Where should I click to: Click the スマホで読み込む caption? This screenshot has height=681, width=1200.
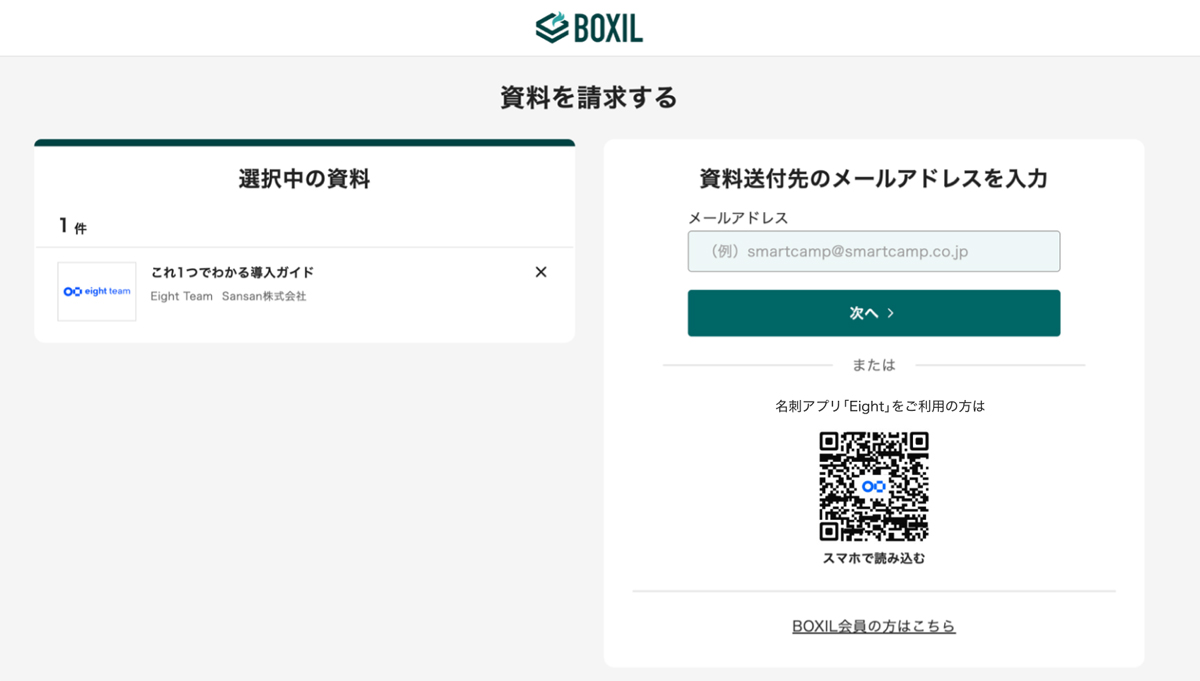pyautogui.click(x=874, y=558)
